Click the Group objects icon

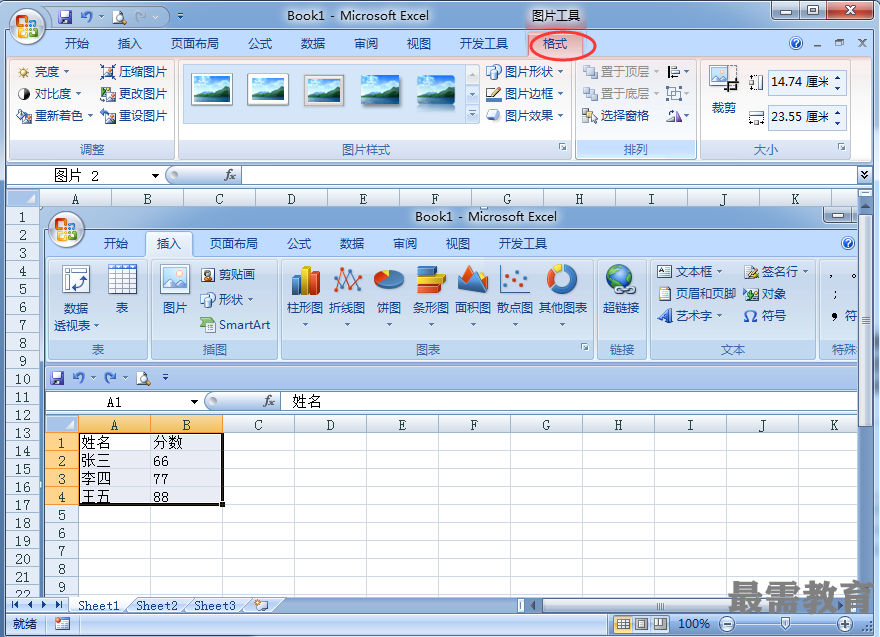[x=677, y=94]
